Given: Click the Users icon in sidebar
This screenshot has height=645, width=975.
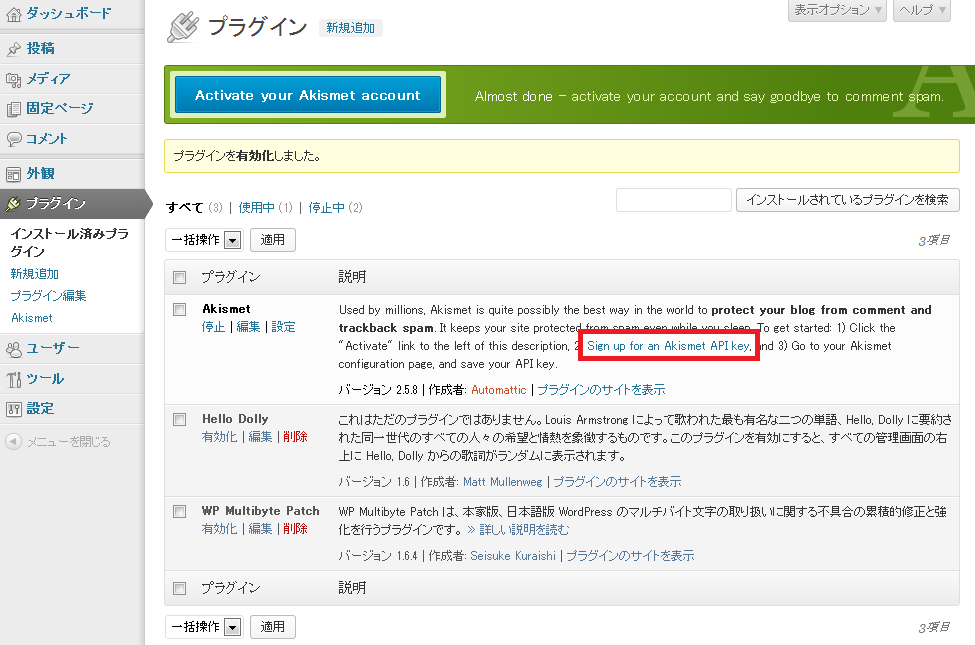Looking at the screenshot, I should tap(13, 349).
